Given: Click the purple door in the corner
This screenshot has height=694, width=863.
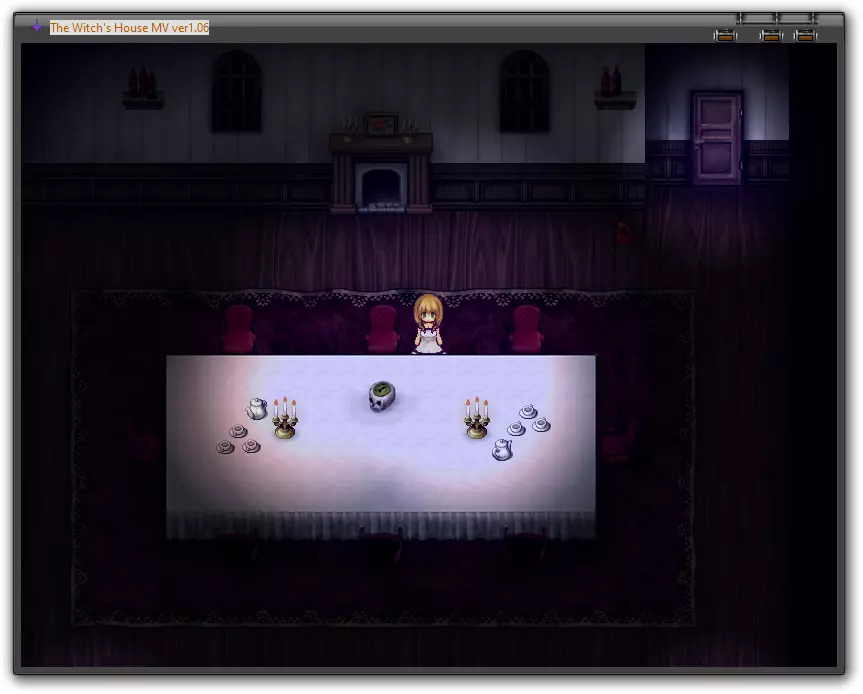Looking at the screenshot, I should (x=717, y=138).
